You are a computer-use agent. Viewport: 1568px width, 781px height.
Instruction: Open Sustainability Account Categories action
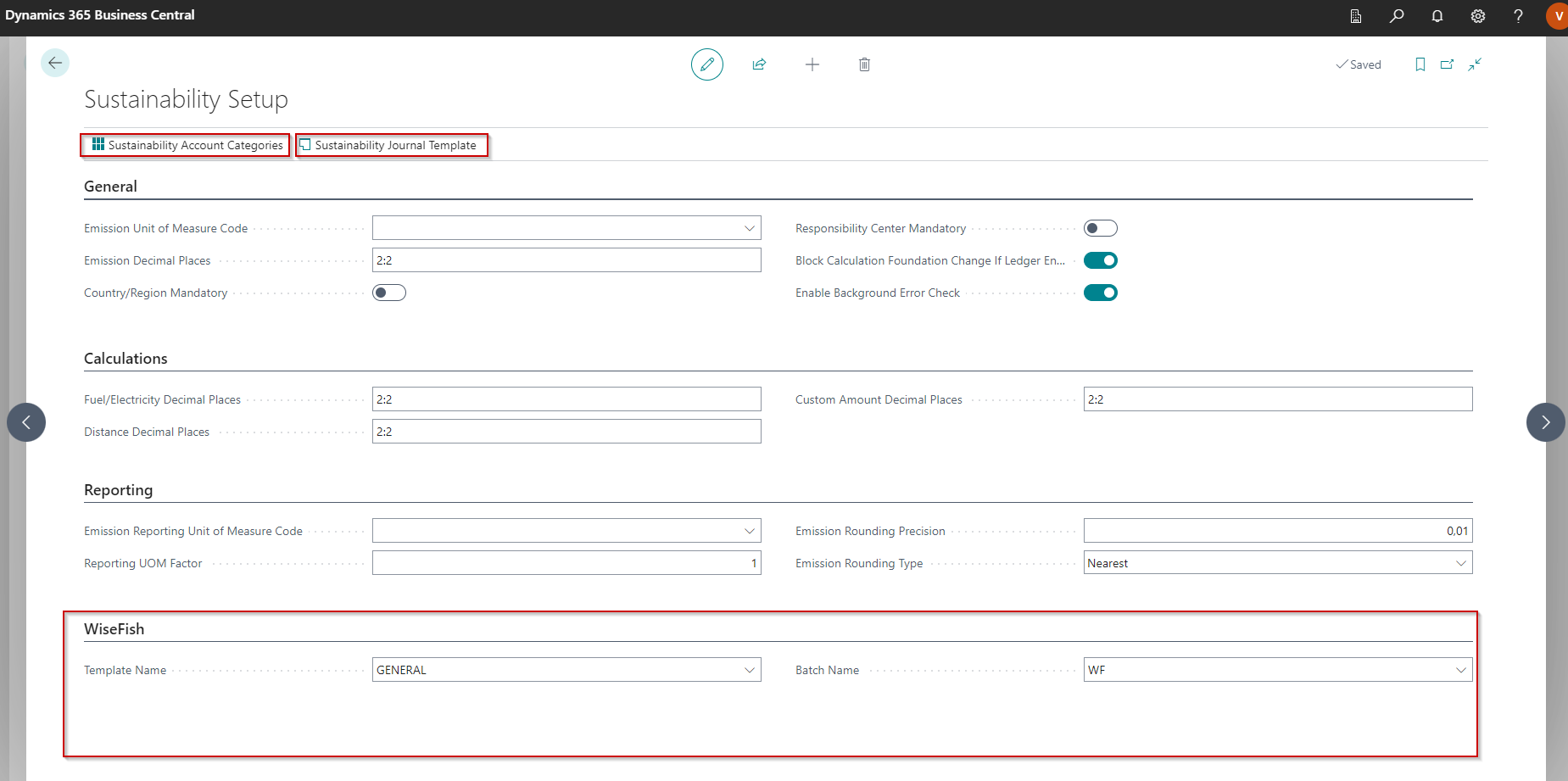(187, 145)
